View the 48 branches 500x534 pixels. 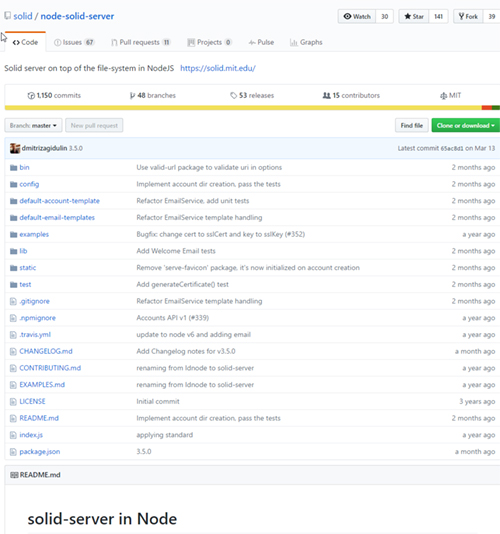click(153, 95)
